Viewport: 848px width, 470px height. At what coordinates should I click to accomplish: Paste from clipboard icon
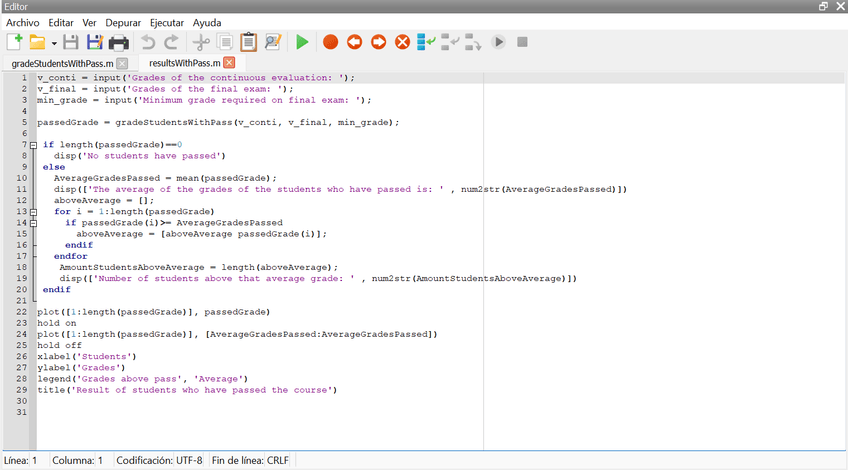(248, 42)
